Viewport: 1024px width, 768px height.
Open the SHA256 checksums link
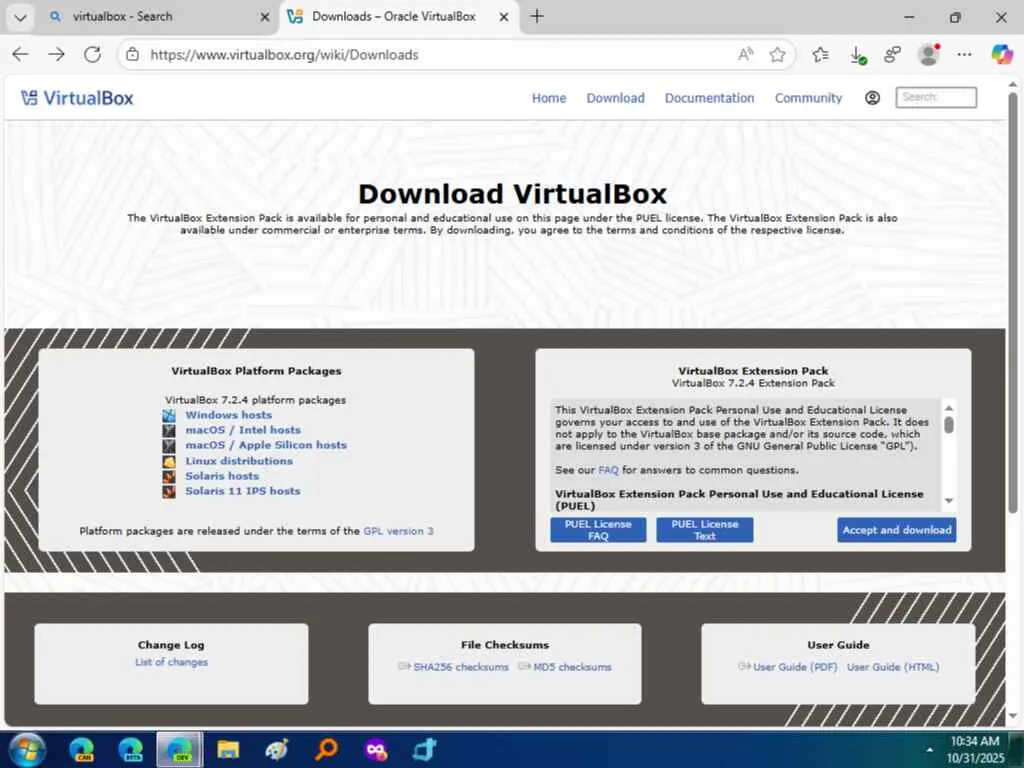(x=460, y=667)
